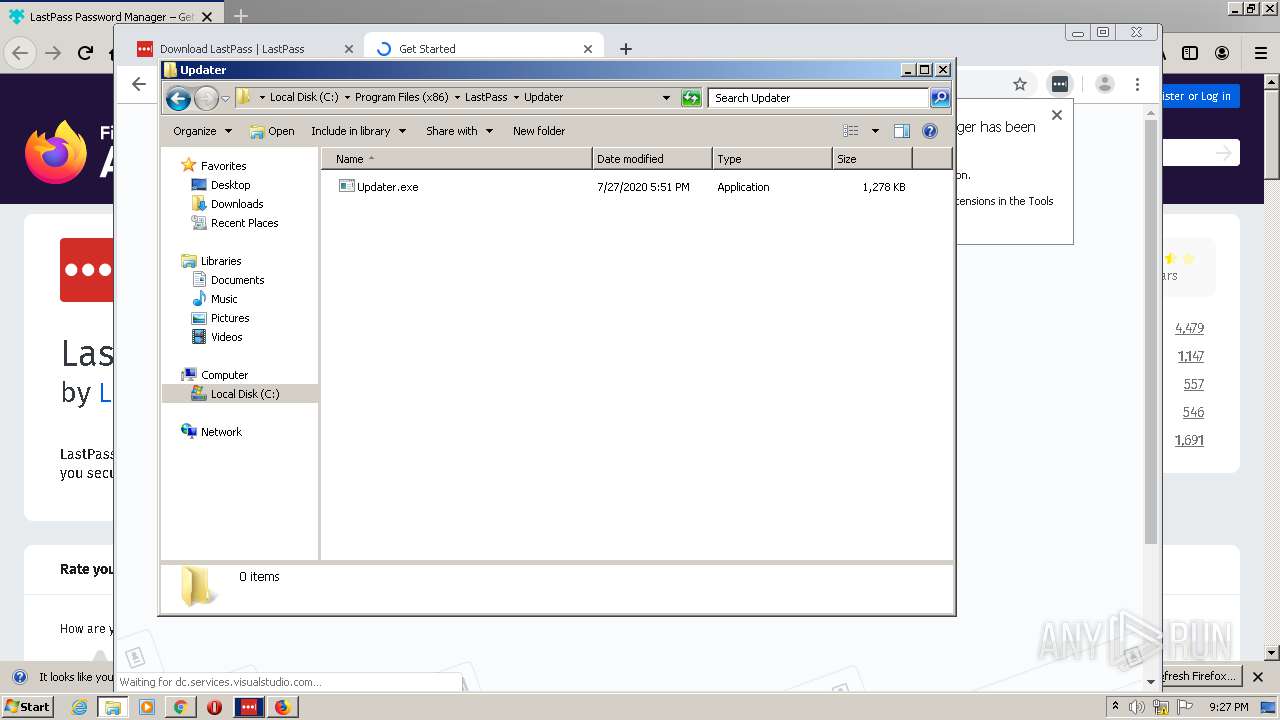This screenshot has height=720, width=1280.
Task: Expand Include in library menu
Action: coord(358,131)
